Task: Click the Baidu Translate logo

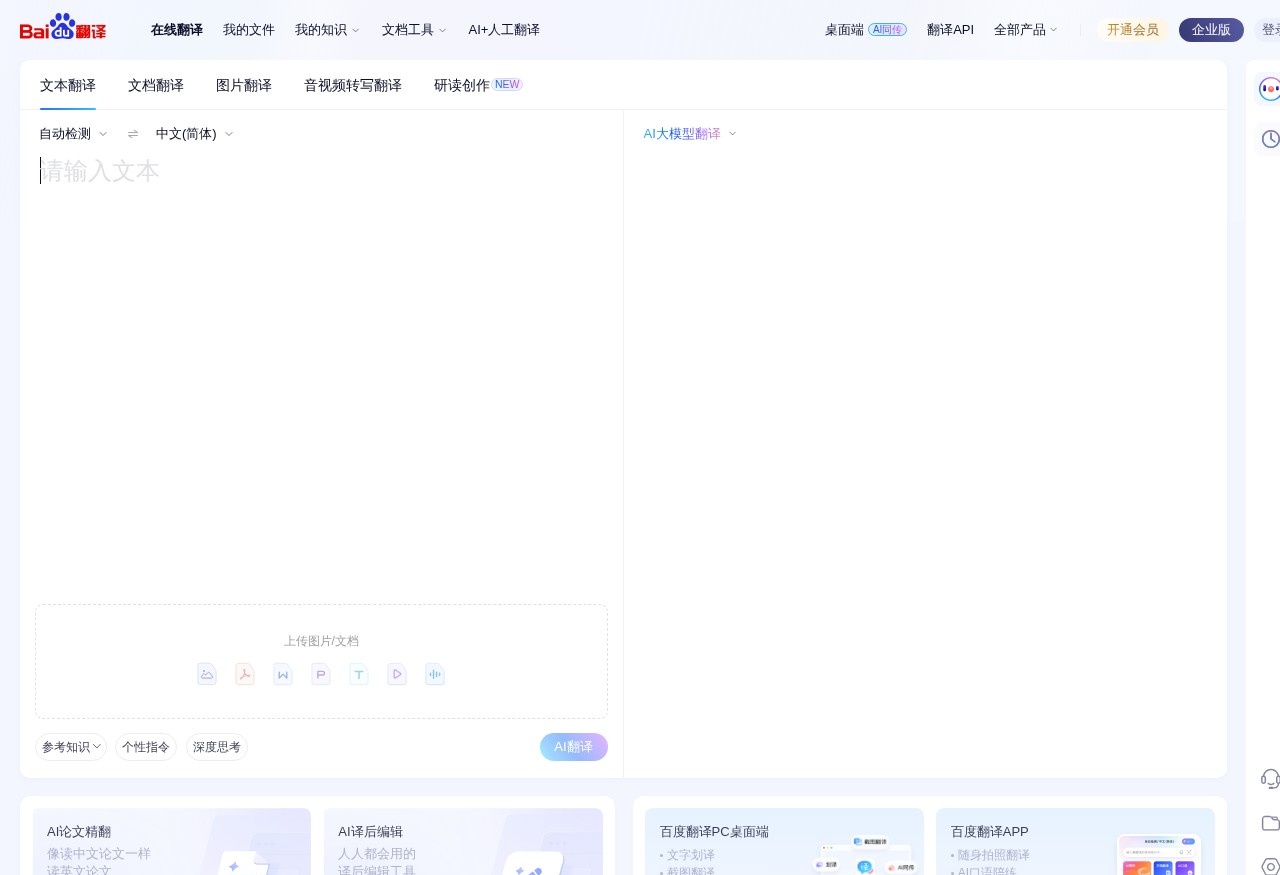Action: point(63,27)
